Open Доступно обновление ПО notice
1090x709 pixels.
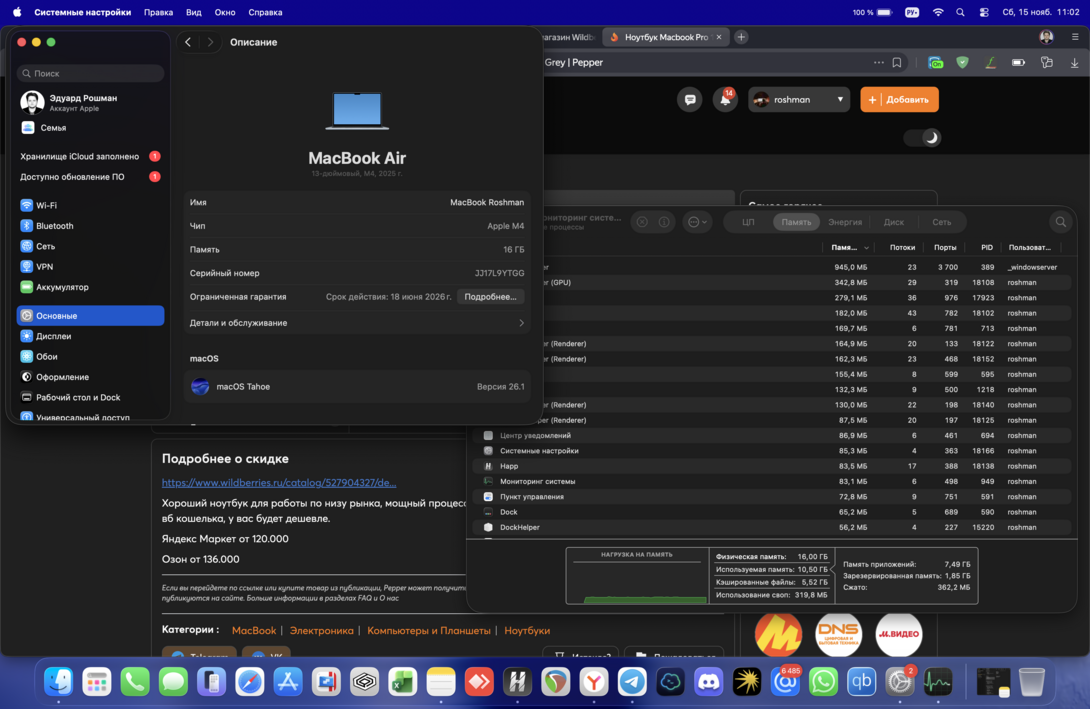[90, 177]
